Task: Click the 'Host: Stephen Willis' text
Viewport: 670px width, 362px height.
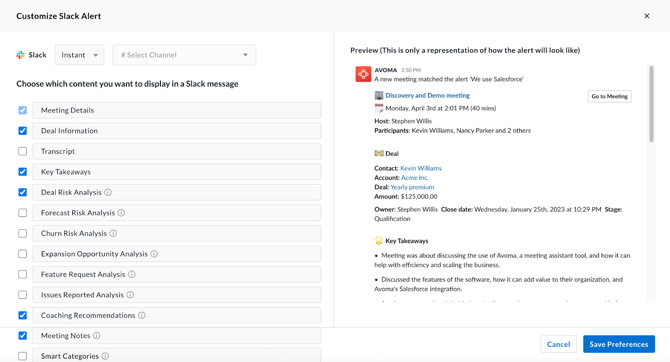Action: point(403,121)
